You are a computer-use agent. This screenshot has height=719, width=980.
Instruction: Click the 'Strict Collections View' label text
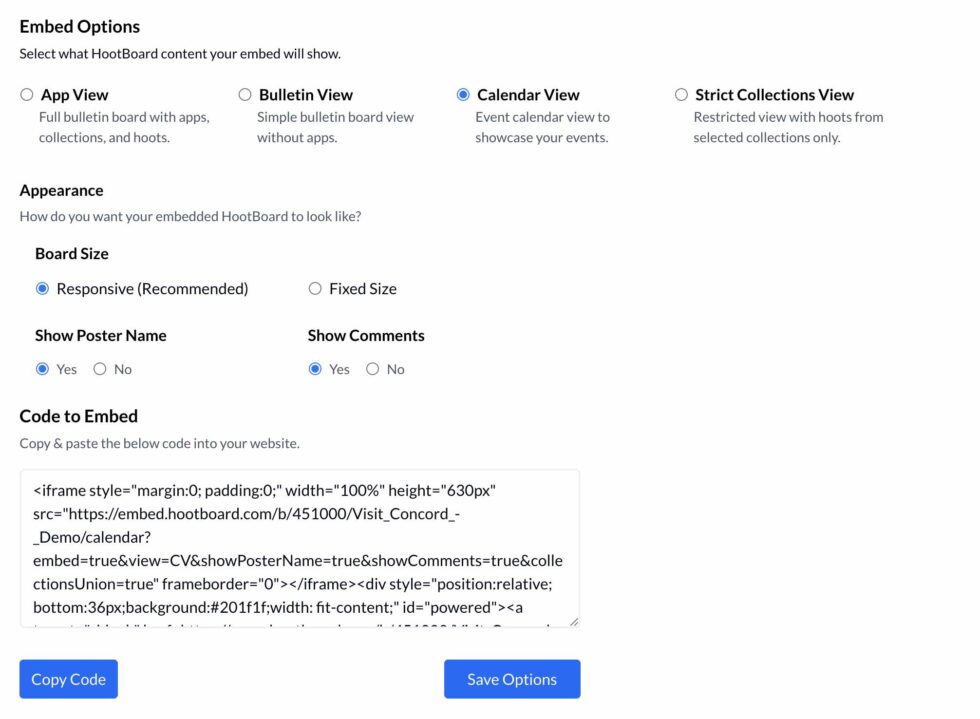tap(774, 95)
